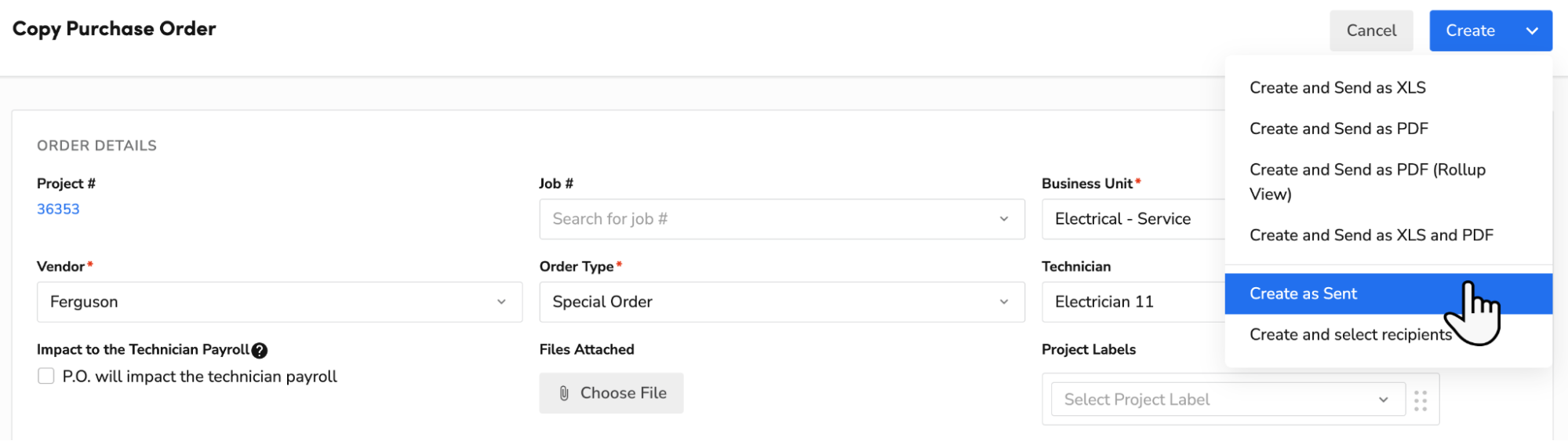Choose Create and Send as XLS and PDF
The height and width of the screenshot is (441, 1568).
[1371, 235]
